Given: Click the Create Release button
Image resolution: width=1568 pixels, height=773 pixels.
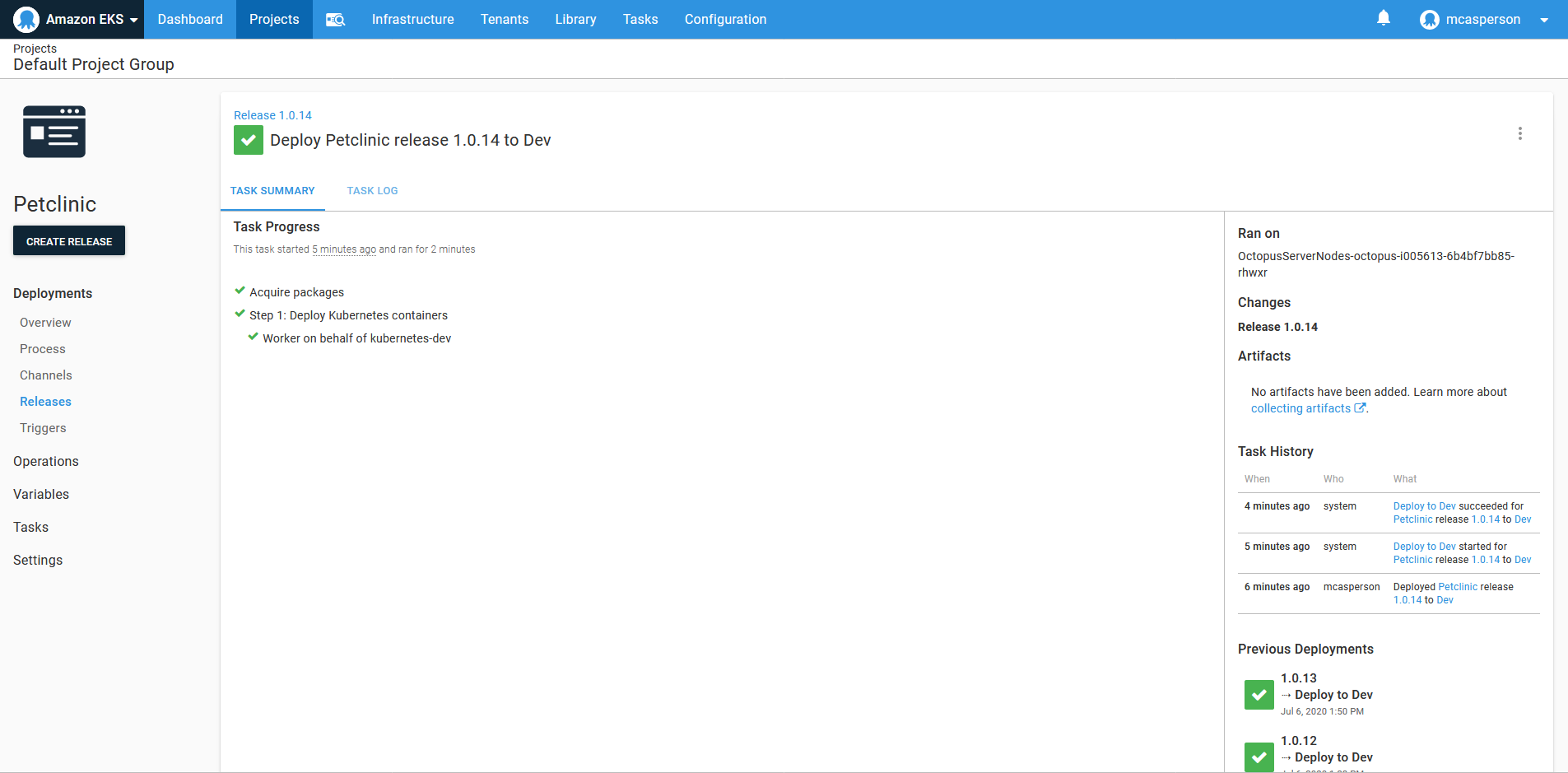Looking at the screenshot, I should [x=69, y=241].
